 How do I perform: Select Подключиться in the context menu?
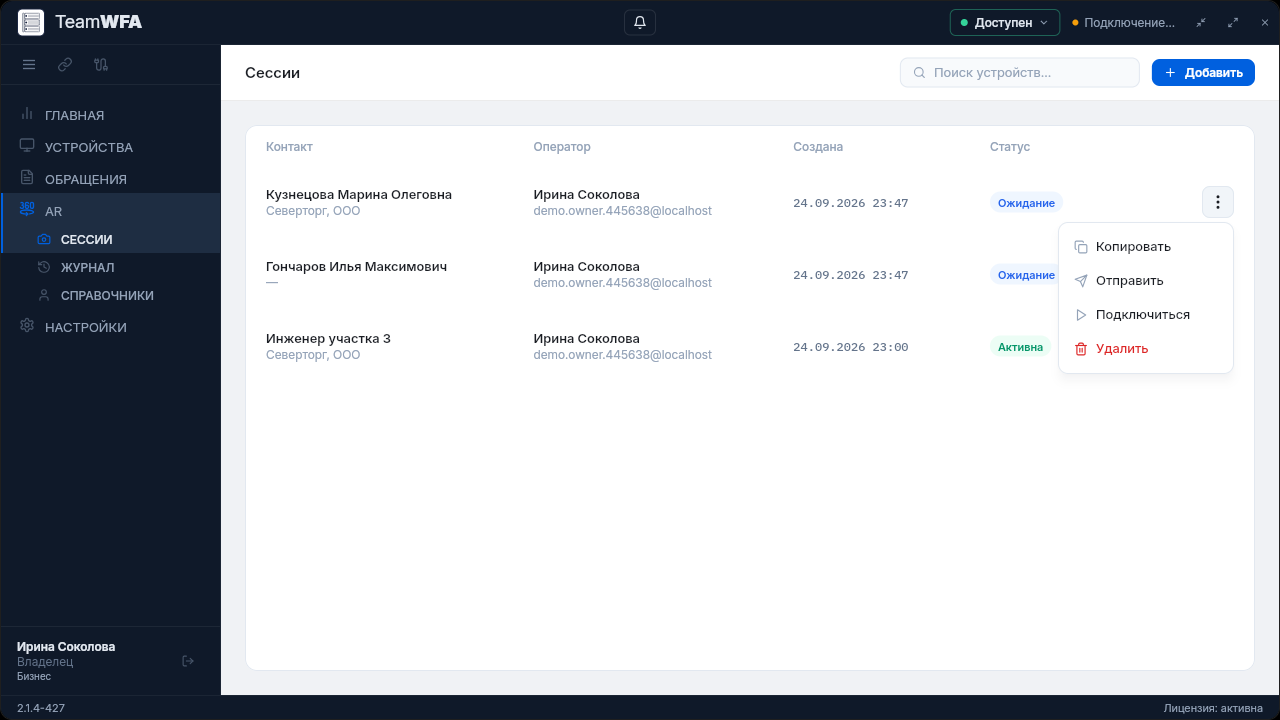pos(1146,315)
